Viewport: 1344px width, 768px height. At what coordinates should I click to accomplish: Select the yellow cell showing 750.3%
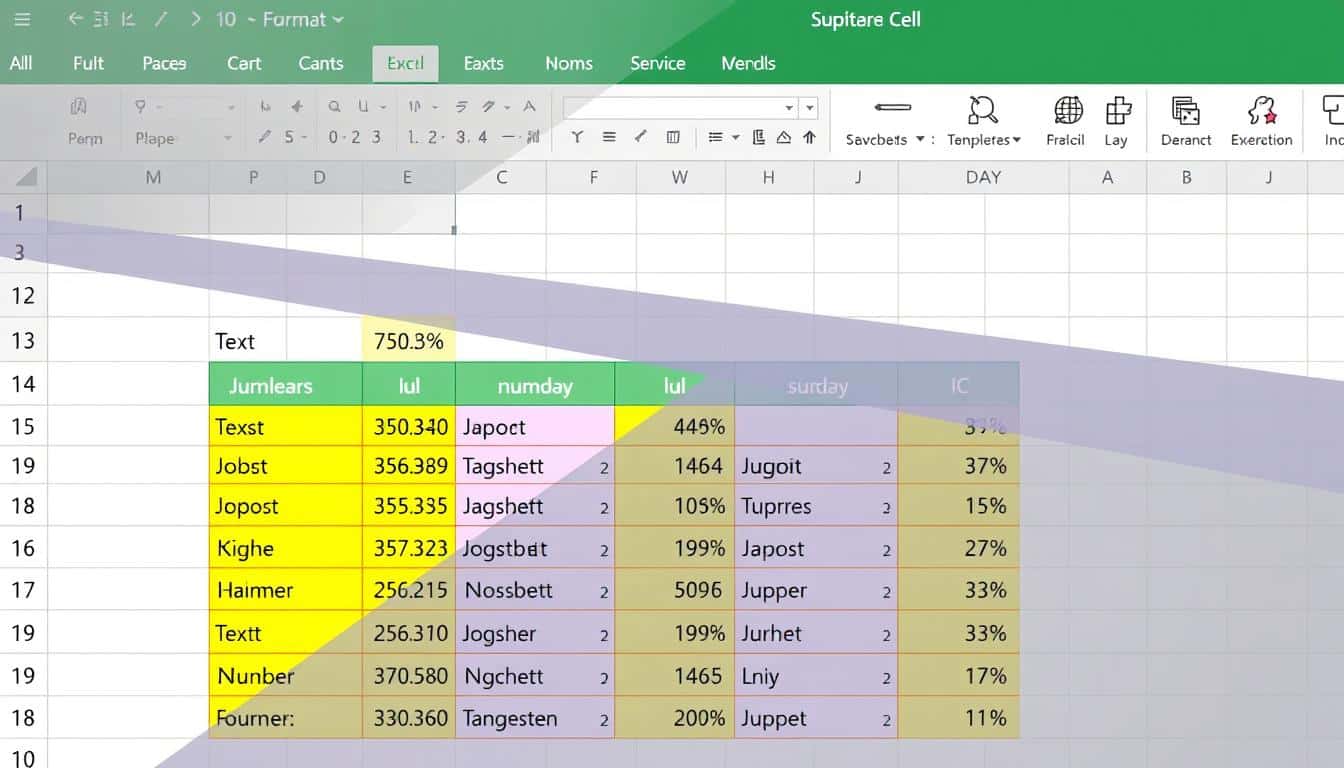click(408, 341)
